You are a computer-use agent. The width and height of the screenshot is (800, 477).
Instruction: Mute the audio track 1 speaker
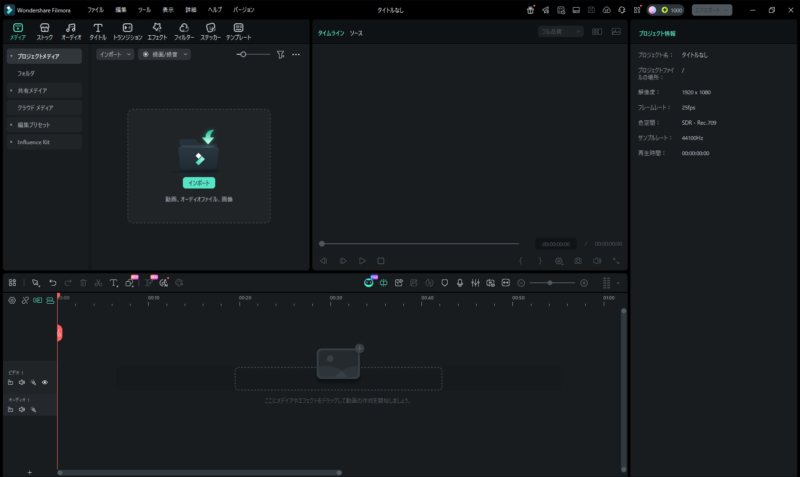coord(22,409)
